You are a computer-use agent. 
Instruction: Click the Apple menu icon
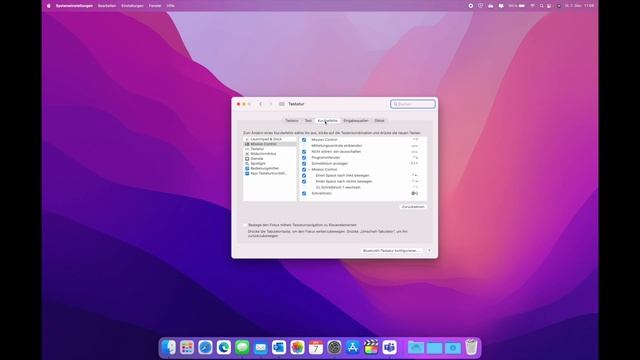(49, 6)
